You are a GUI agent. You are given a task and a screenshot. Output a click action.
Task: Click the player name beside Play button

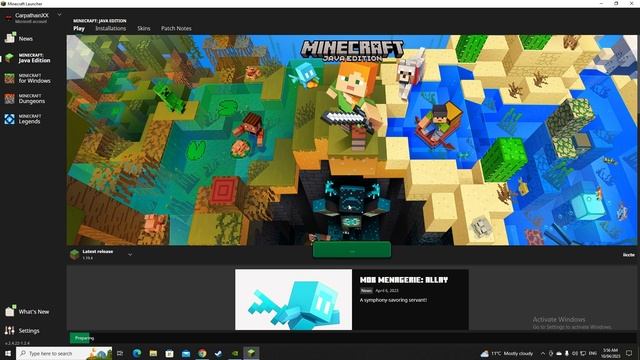(x=628, y=255)
